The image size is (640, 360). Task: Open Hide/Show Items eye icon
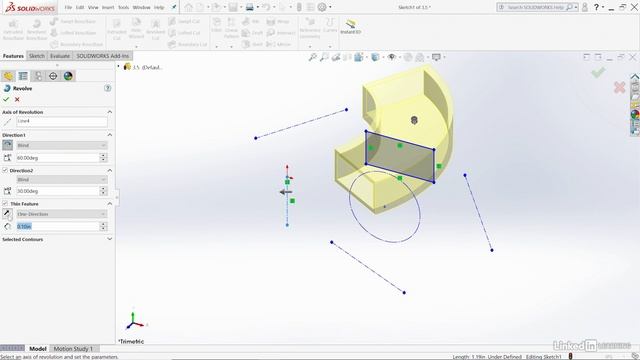391,57
